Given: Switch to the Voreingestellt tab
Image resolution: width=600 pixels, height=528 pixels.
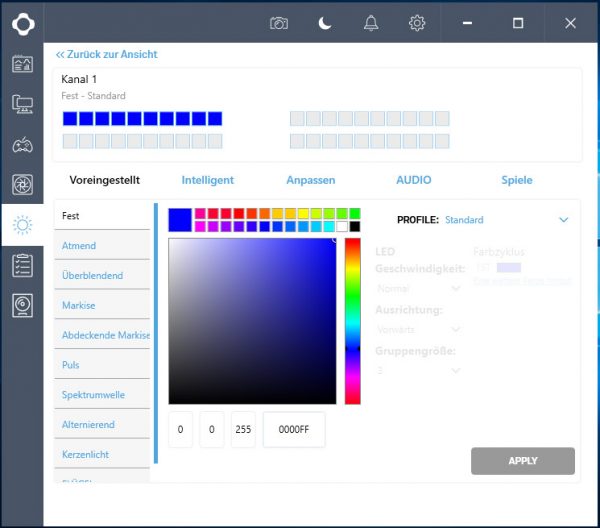Looking at the screenshot, I should pyautogui.click(x=104, y=180).
